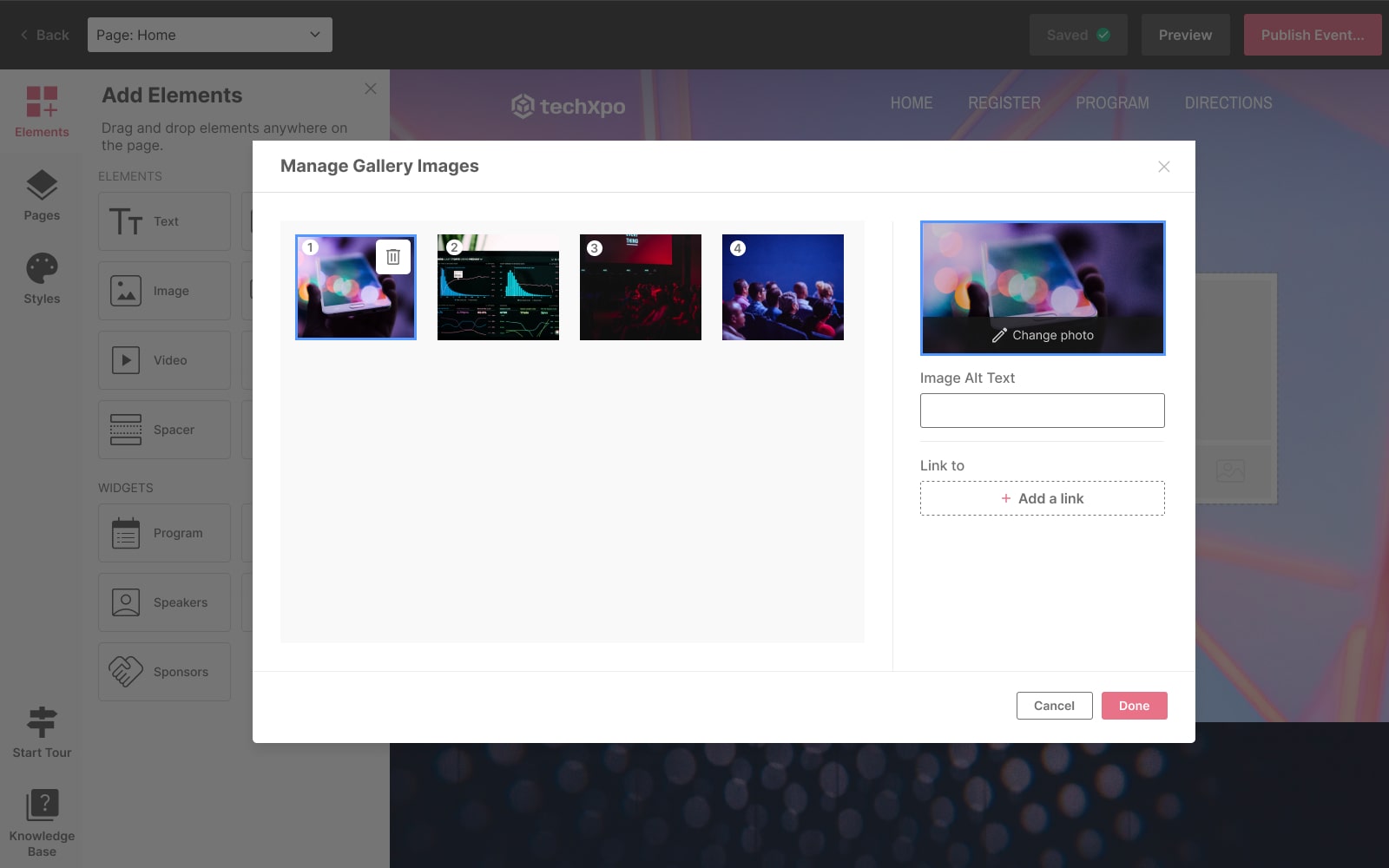Select the second gallery thumbnail
1389x868 pixels.
498,287
